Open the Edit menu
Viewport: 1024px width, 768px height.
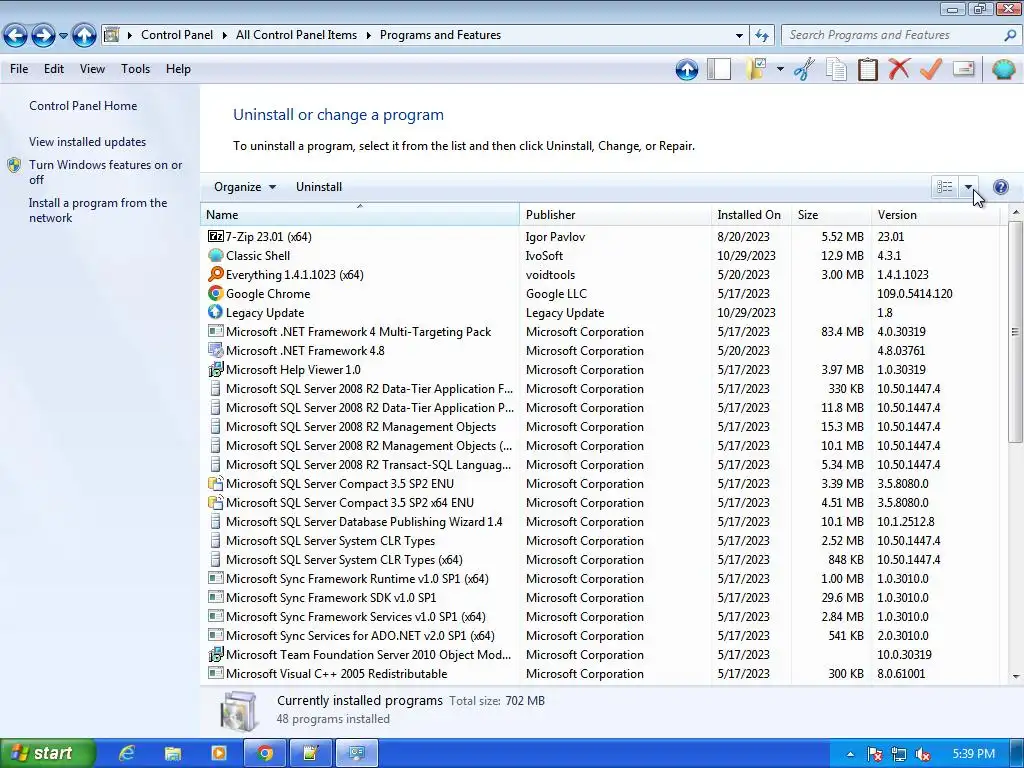tap(54, 69)
